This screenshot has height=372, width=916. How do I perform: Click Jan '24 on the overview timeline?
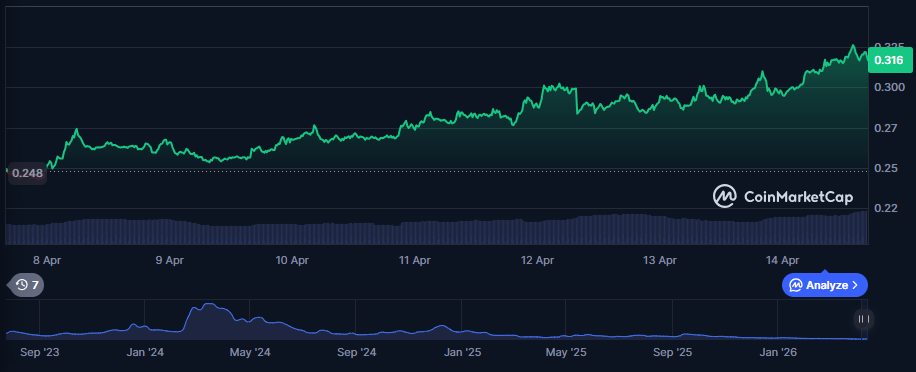click(x=145, y=353)
